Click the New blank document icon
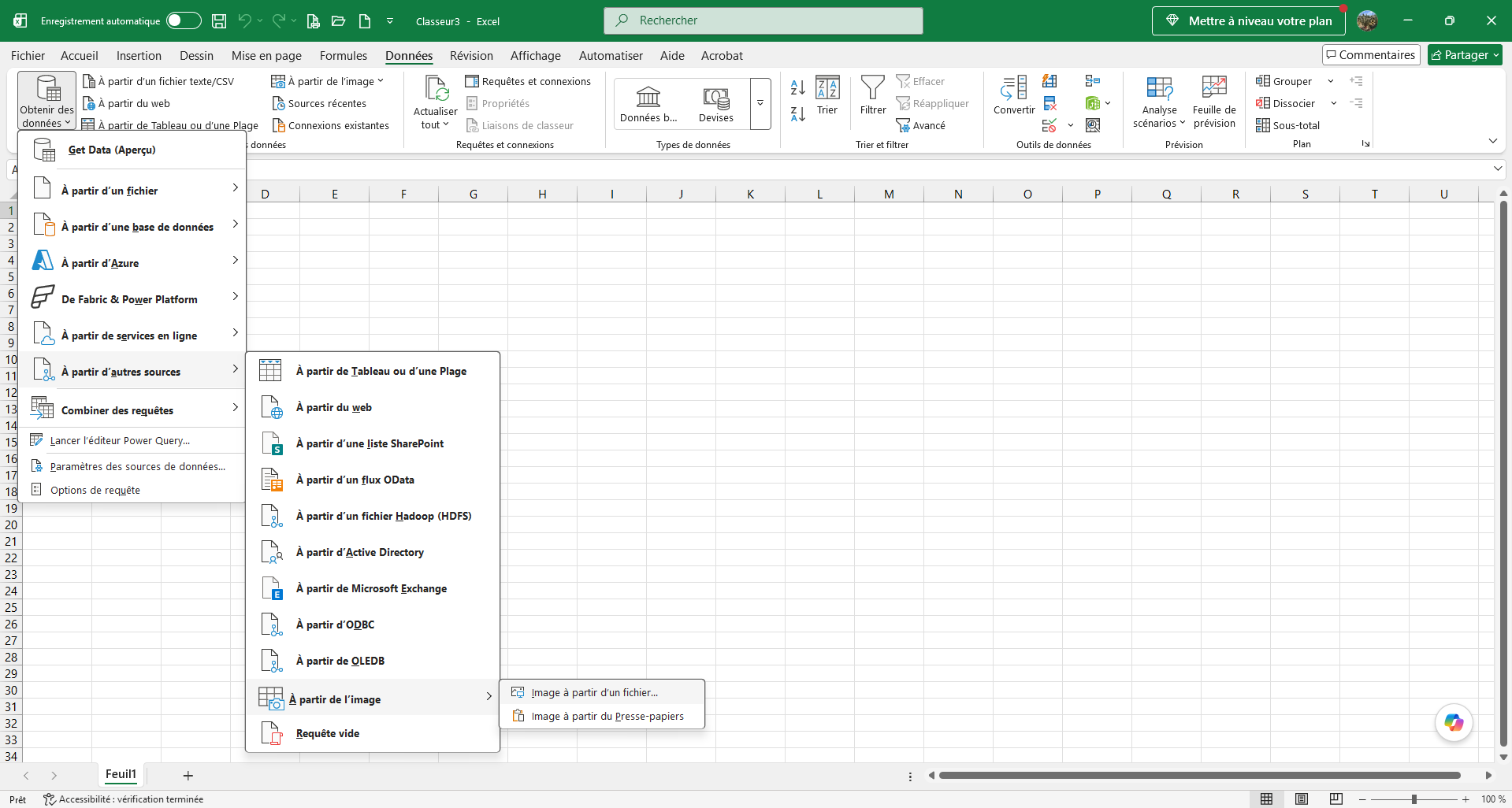Screen dimensions: 1512x808 (364, 21)
